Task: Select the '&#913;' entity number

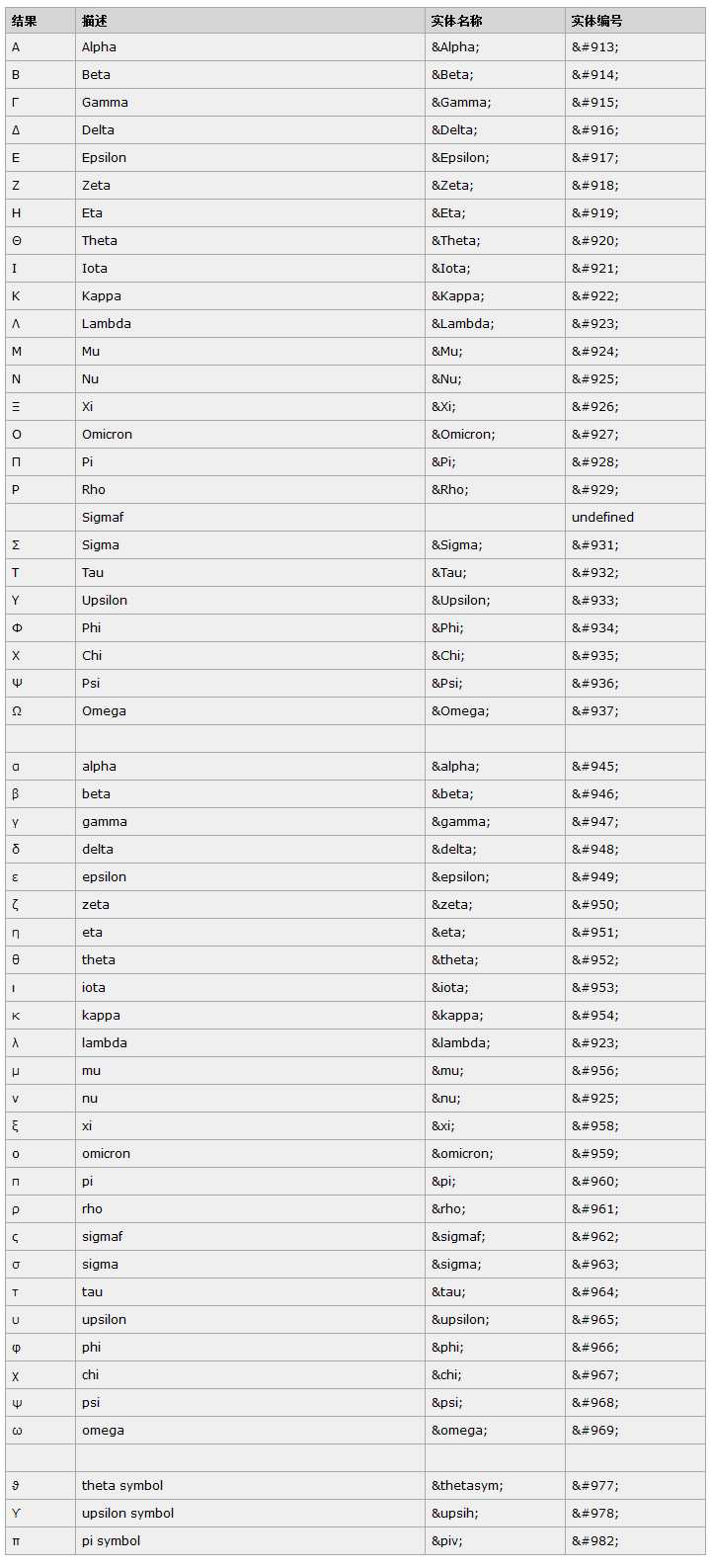Action: 595,47
